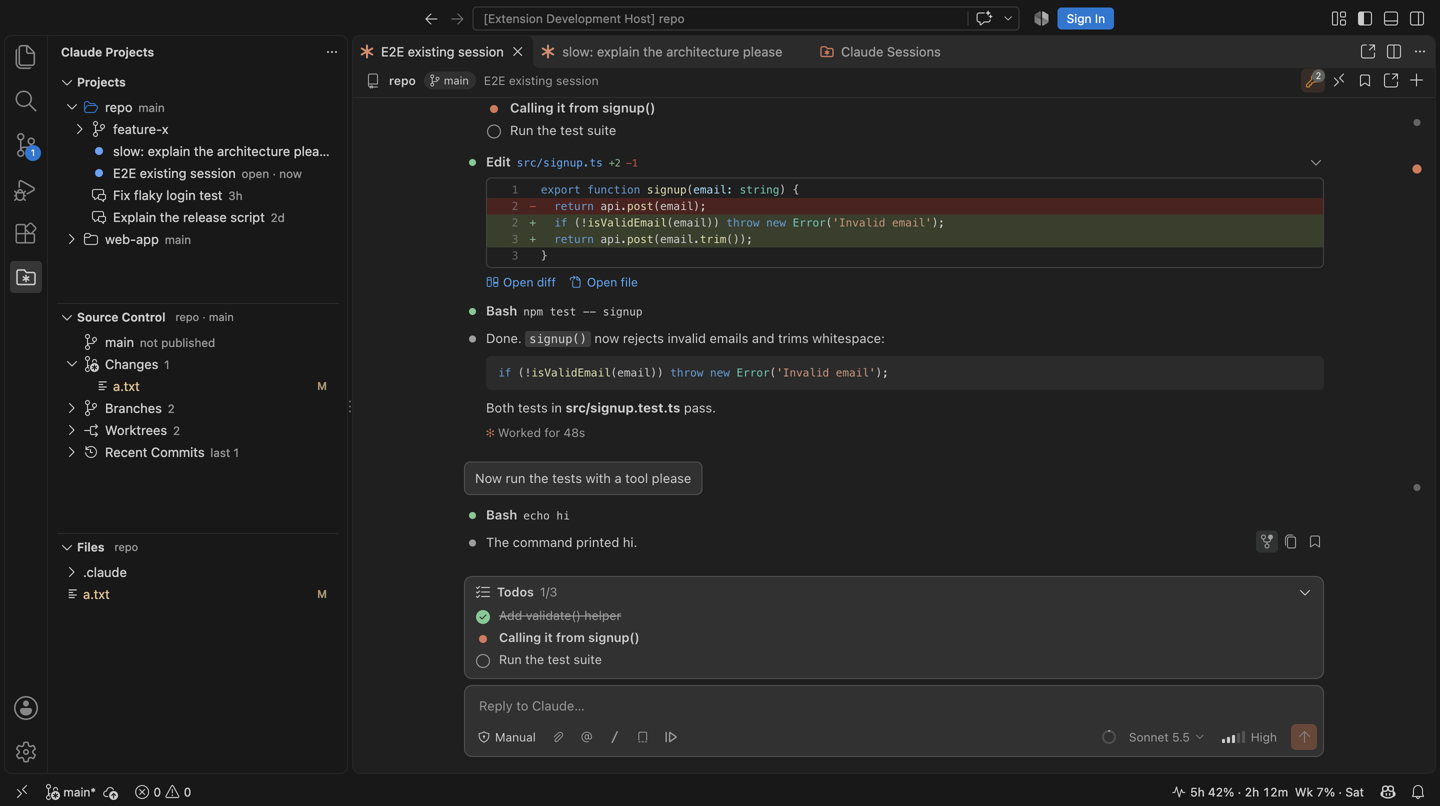Open the Explorer view in the activity bar
This screenshot has width=1440, height=806.
click(26, 57)
